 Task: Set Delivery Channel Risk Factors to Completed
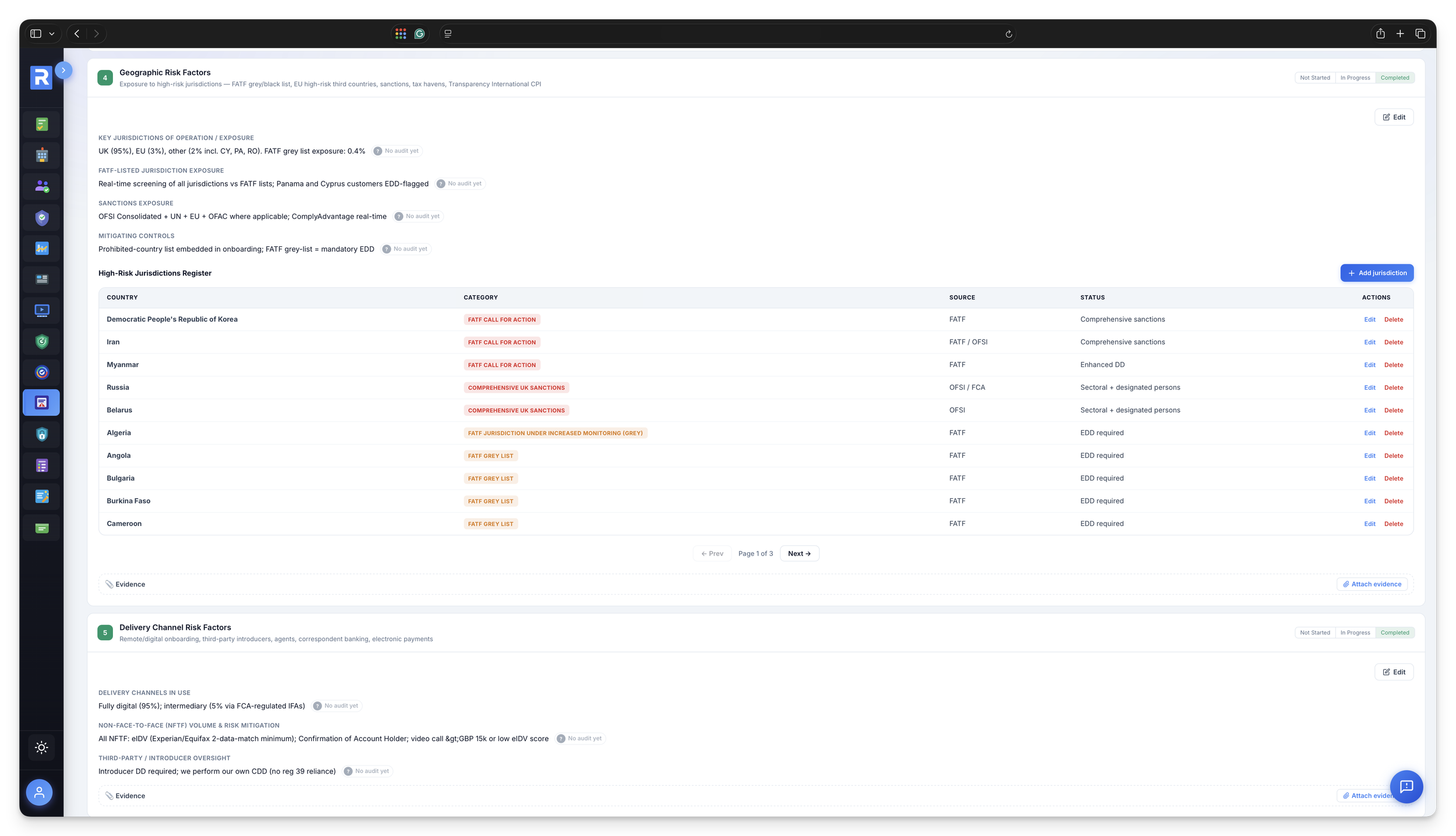(1394, 632)
